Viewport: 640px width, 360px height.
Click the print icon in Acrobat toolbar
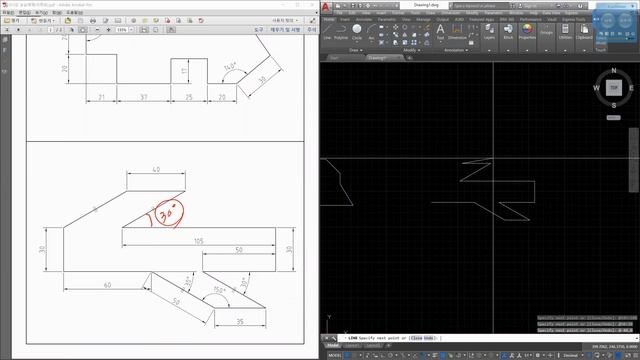(93, 20)
